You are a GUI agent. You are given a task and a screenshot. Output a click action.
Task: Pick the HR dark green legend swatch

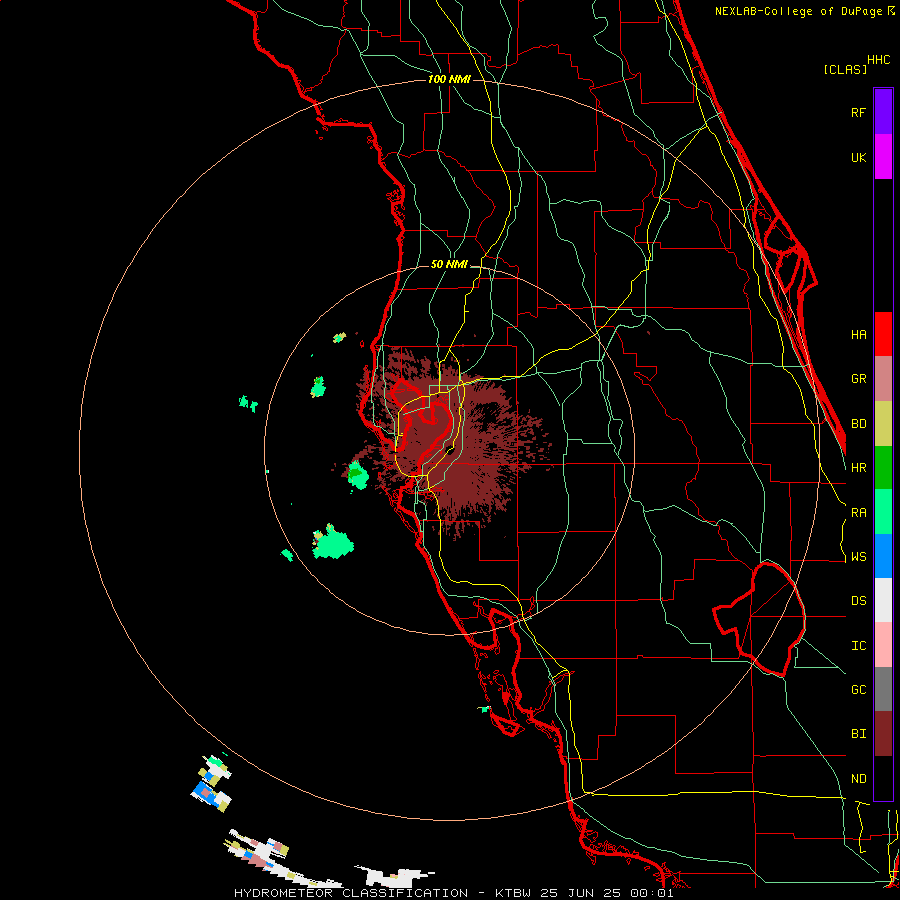click(883, 467)
